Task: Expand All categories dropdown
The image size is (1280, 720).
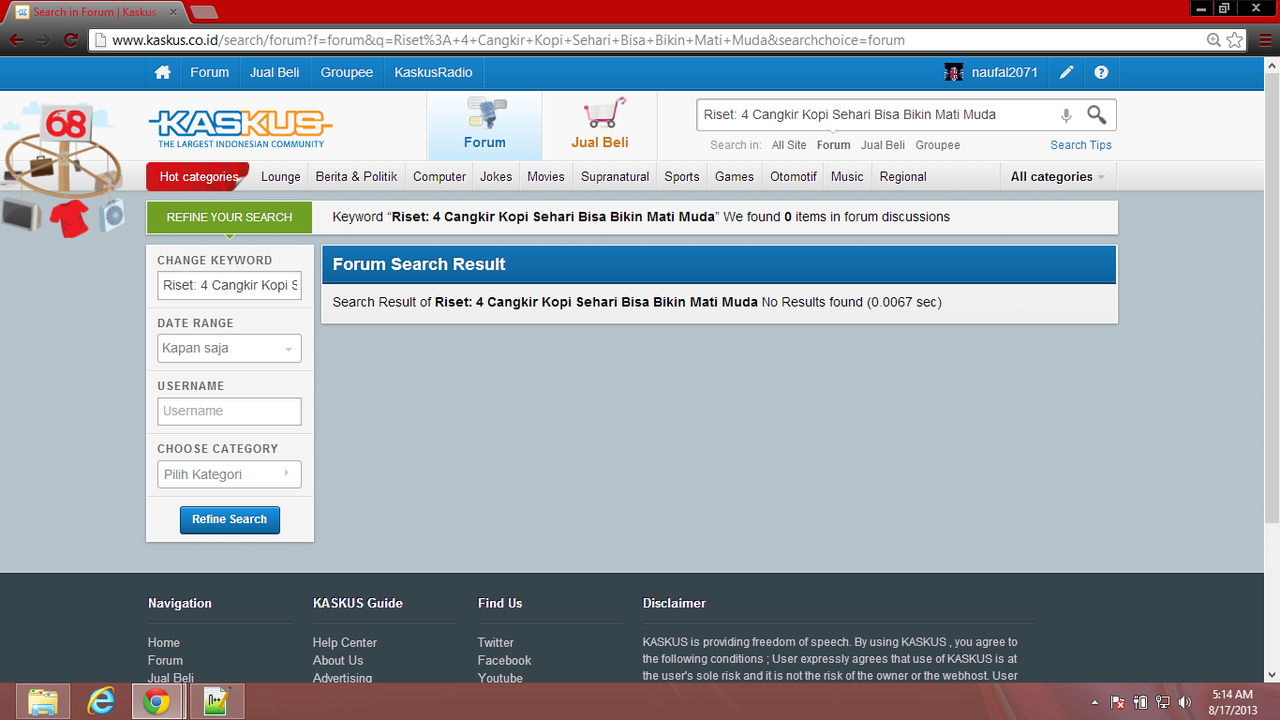Action: [x=1057, y=177]
